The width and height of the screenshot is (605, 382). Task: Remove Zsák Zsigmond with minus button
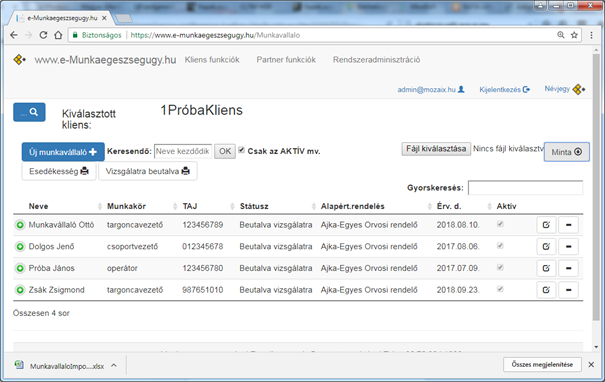coord(568,290)
